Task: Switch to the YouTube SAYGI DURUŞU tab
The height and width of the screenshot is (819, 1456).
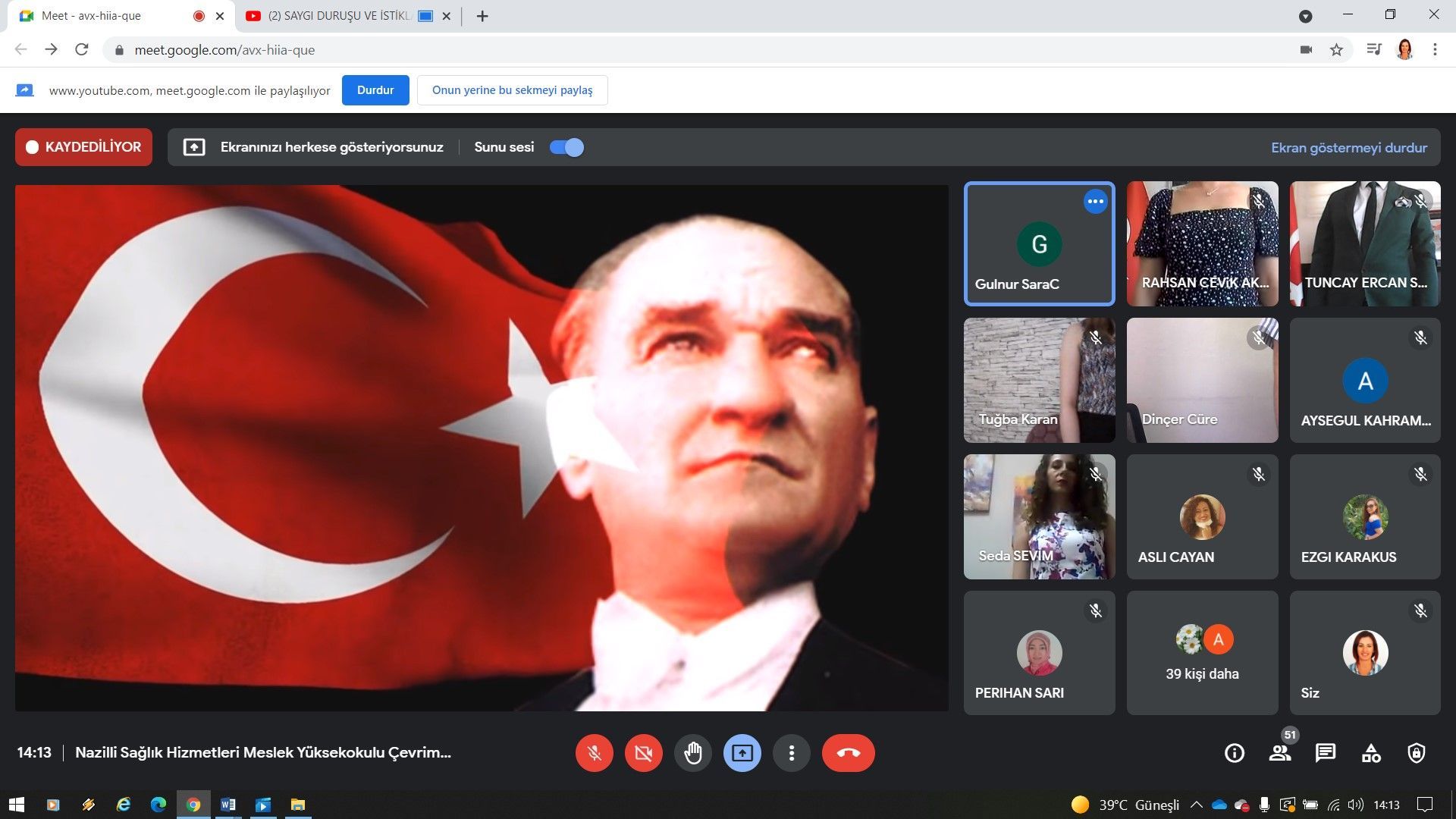Action: [x=337, y=16]
